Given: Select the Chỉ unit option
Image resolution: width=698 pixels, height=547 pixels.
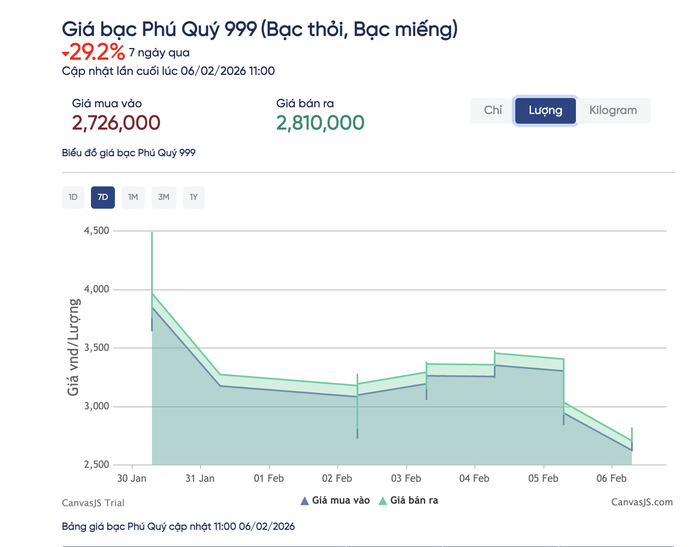Looking at the screenshot, I should [x=492, y=111].
